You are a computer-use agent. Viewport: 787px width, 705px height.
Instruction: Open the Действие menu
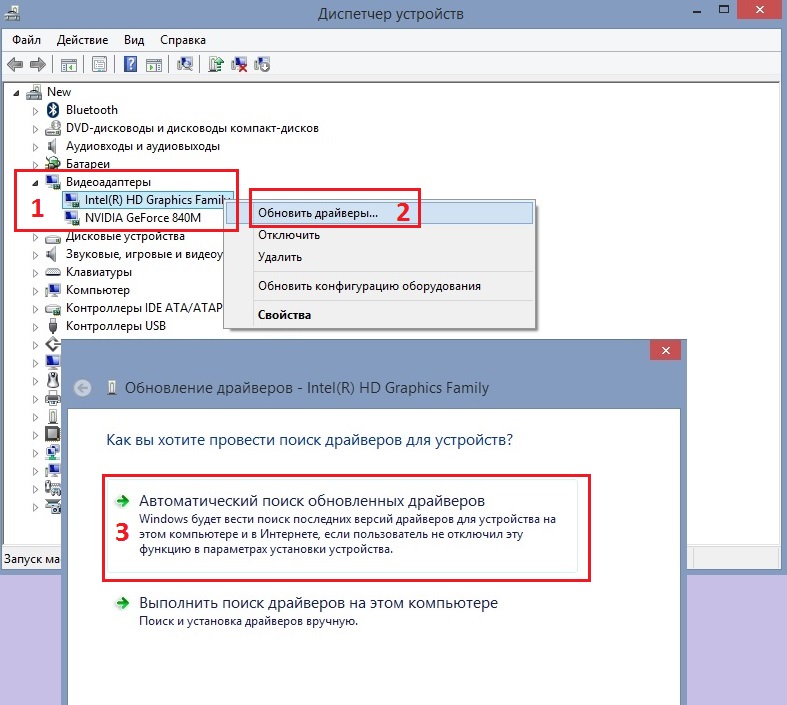[82, 40]
